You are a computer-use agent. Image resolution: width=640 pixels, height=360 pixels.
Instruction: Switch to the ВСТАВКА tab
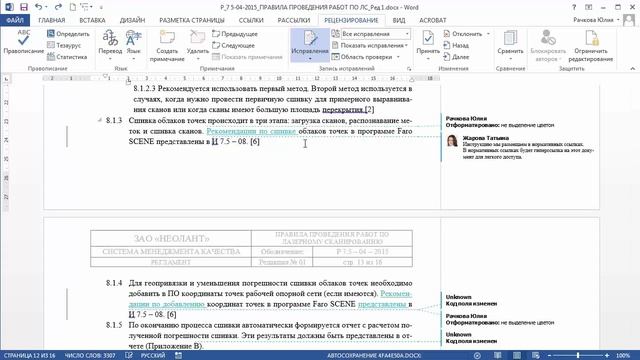(x=92, y=20)
